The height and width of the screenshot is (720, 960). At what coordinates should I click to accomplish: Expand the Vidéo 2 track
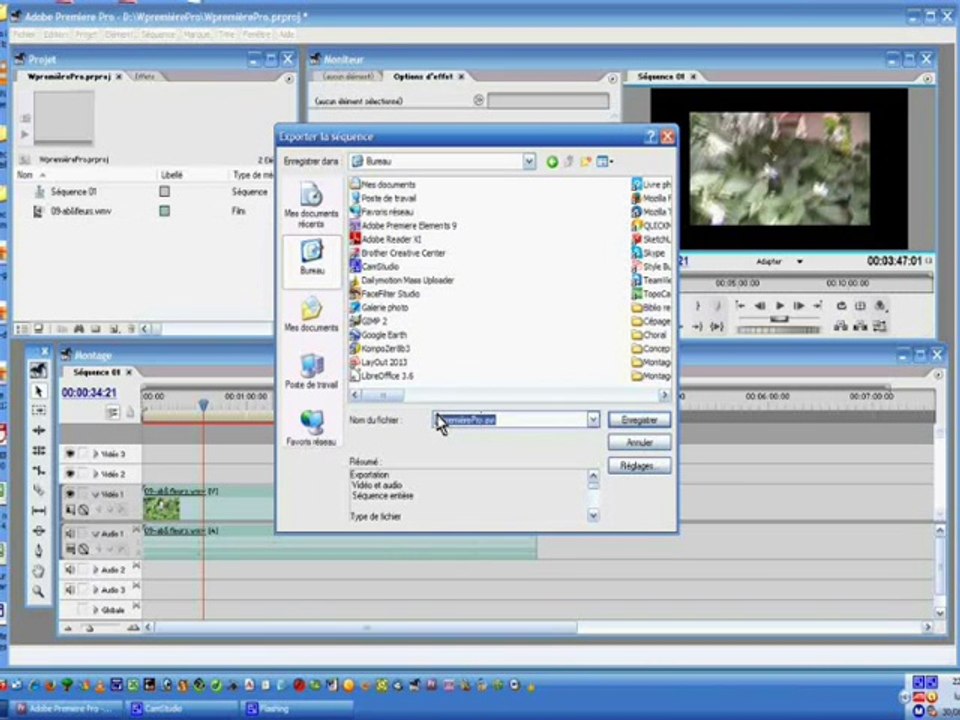click(x=96, y=474)
